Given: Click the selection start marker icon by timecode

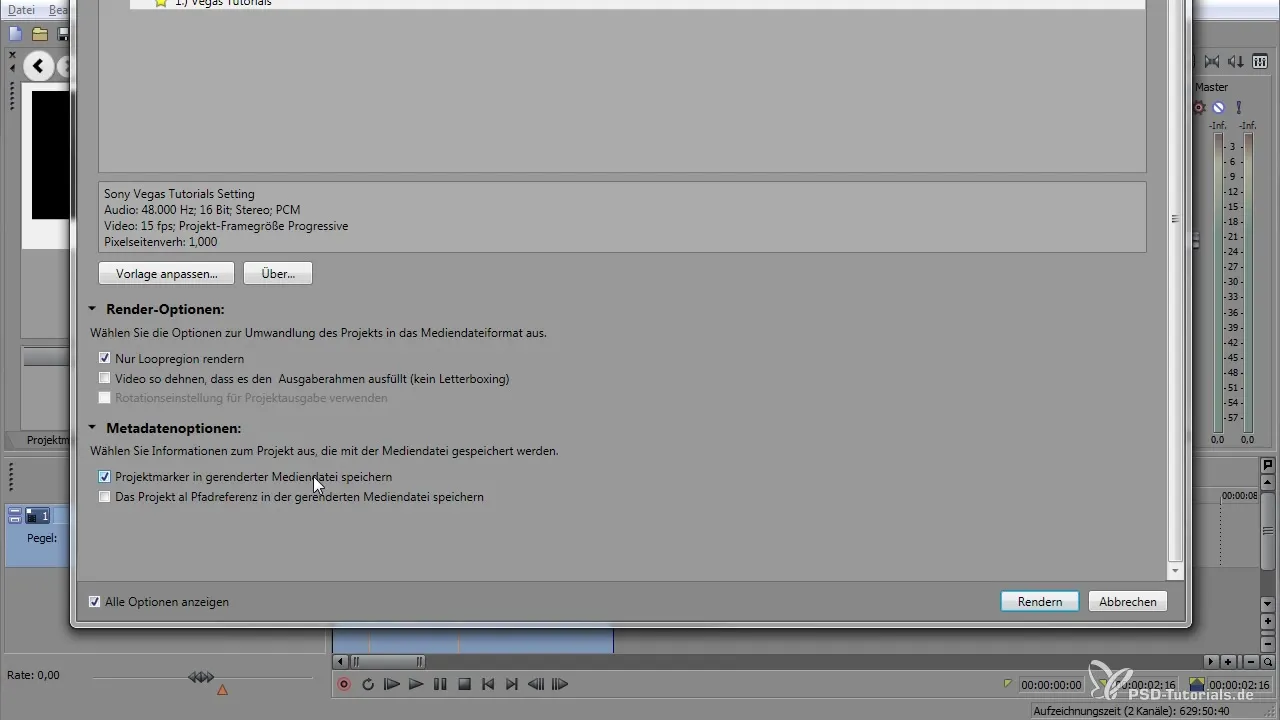Looking at the screenshot, I should 1008,684.
